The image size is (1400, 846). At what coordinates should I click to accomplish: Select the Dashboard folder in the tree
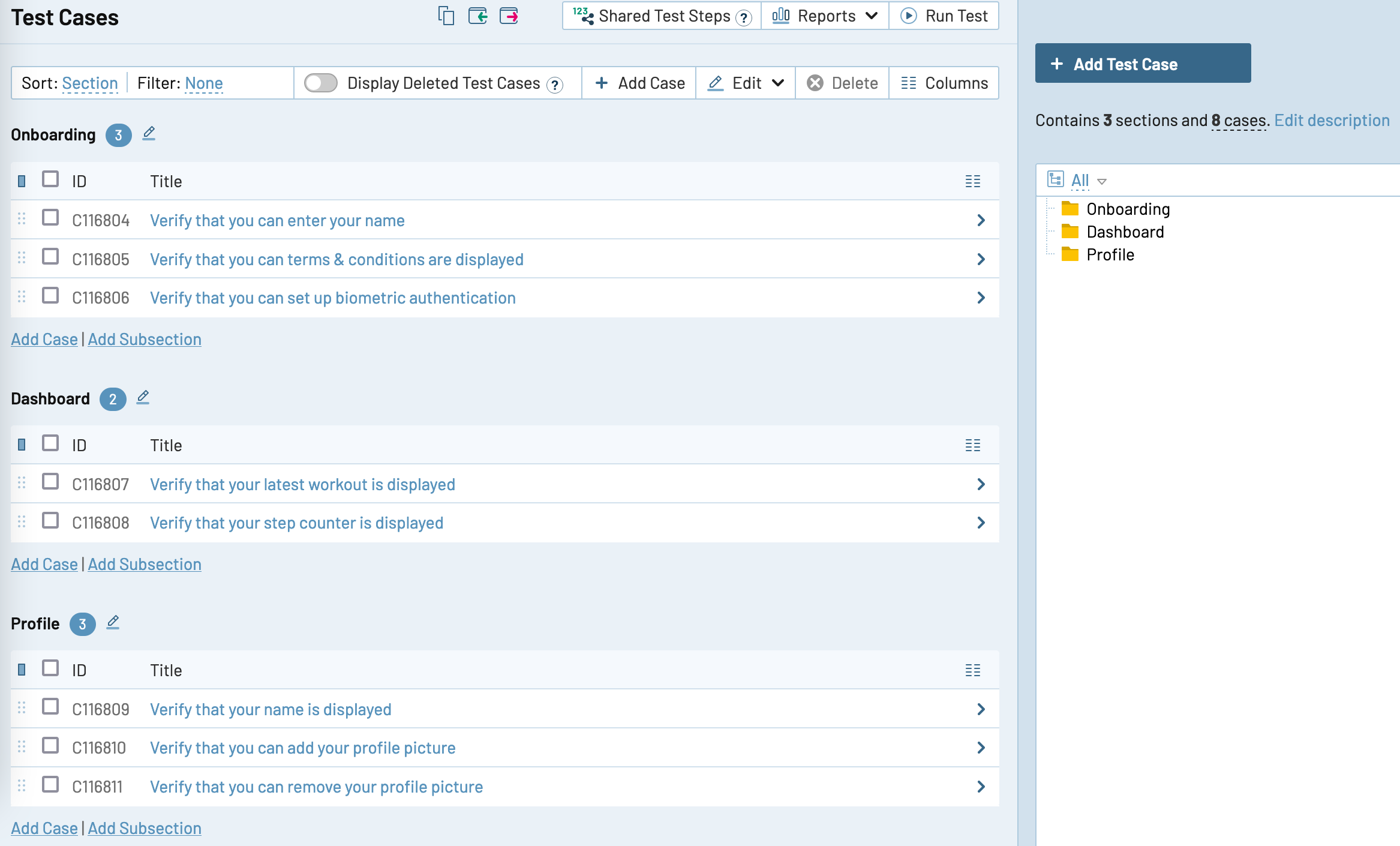pyautogui.click(x=1125, y=232)
